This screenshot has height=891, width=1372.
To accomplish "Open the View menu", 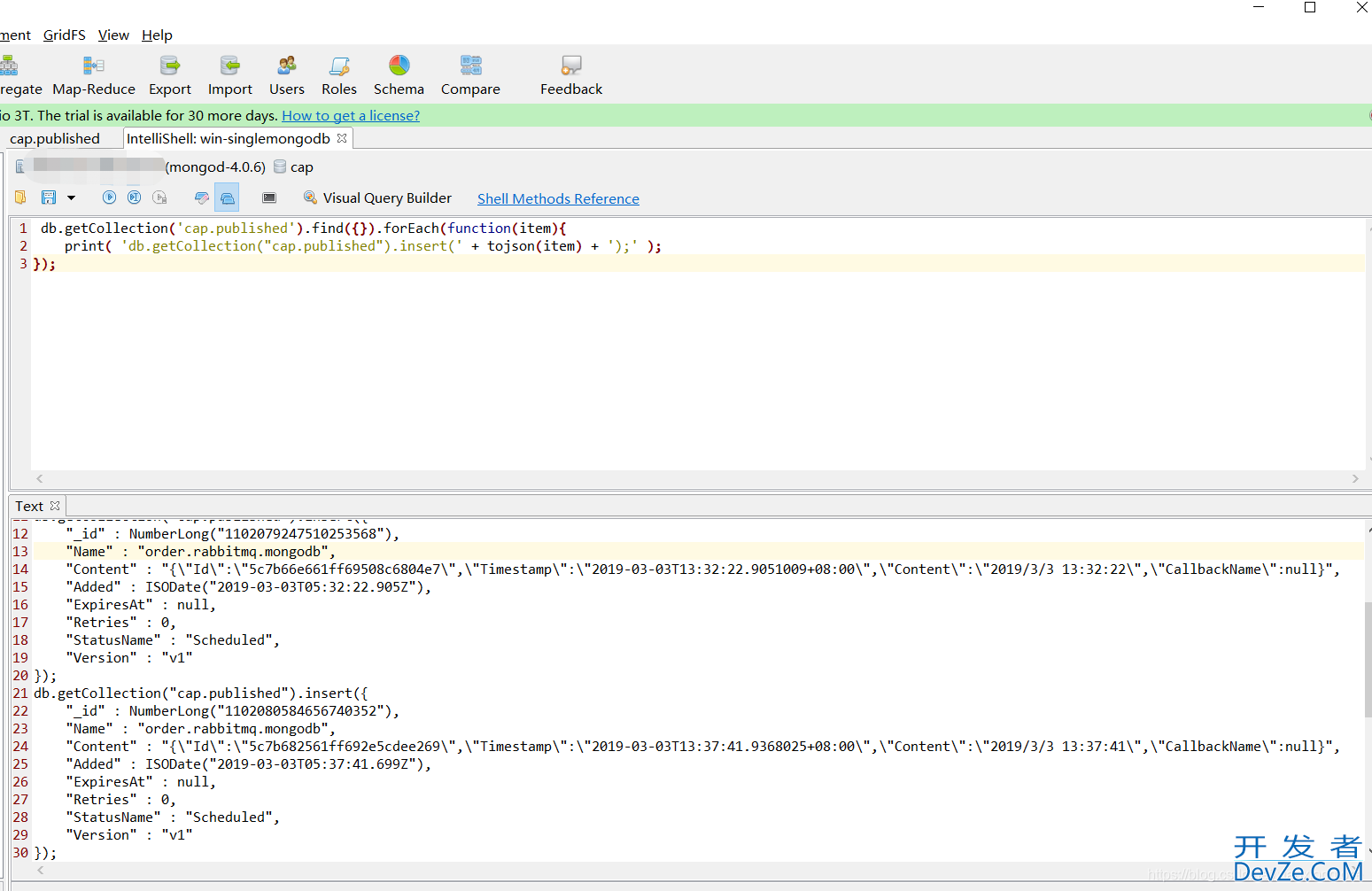I will pos(113,35).
